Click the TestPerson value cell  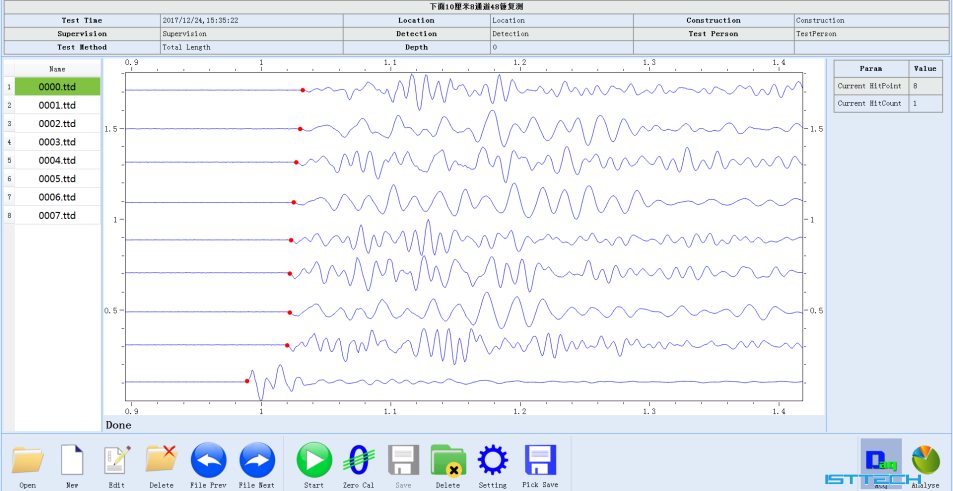tap(871, 34)
